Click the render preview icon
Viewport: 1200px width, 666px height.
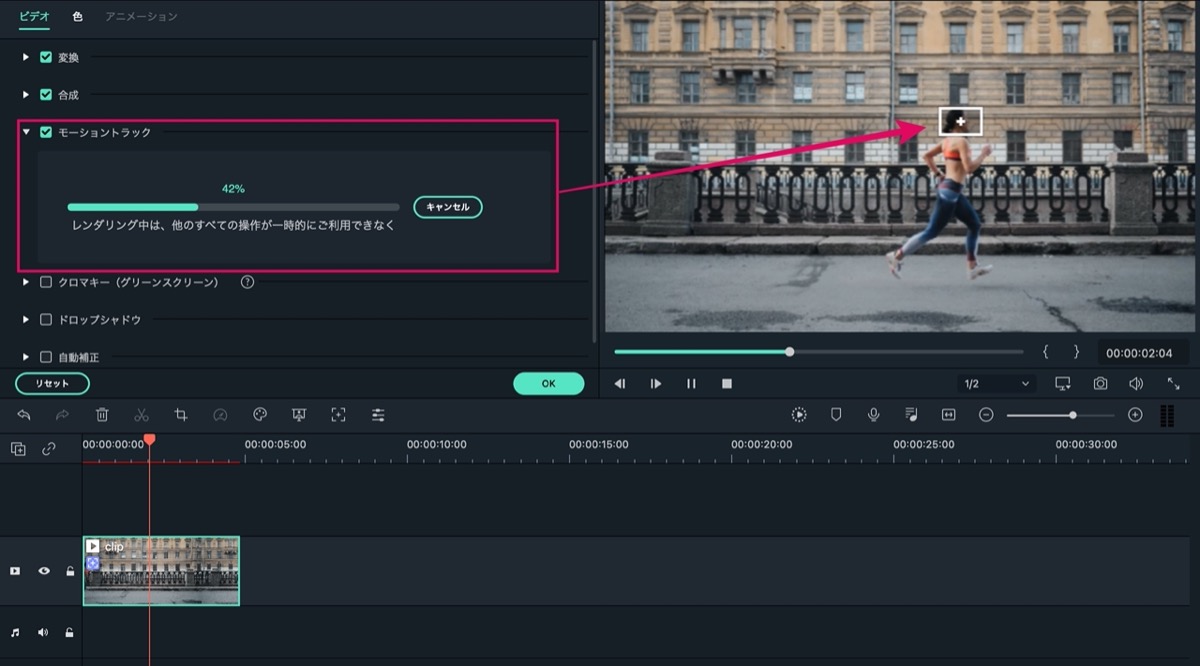pos(799,415)
